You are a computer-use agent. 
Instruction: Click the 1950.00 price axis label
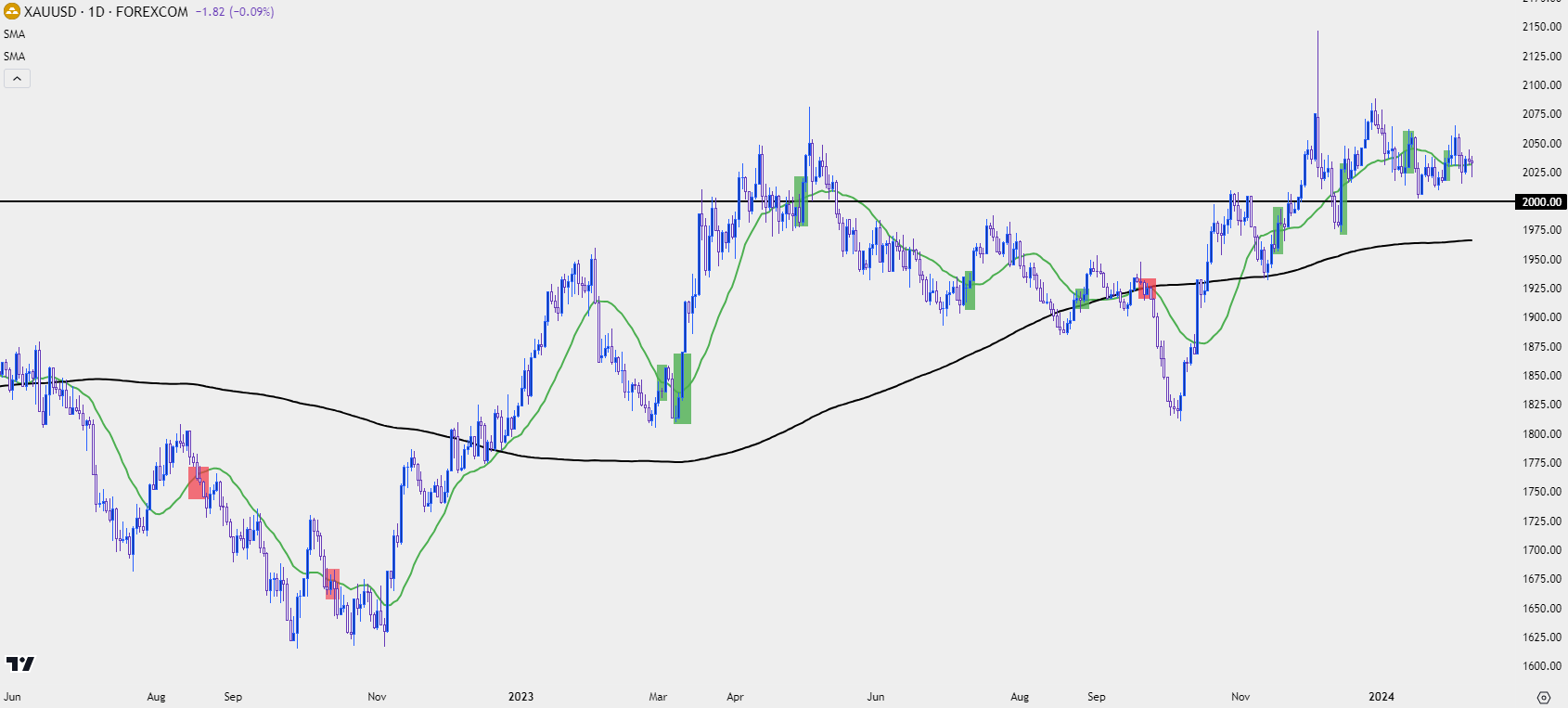pos(1541,260)
